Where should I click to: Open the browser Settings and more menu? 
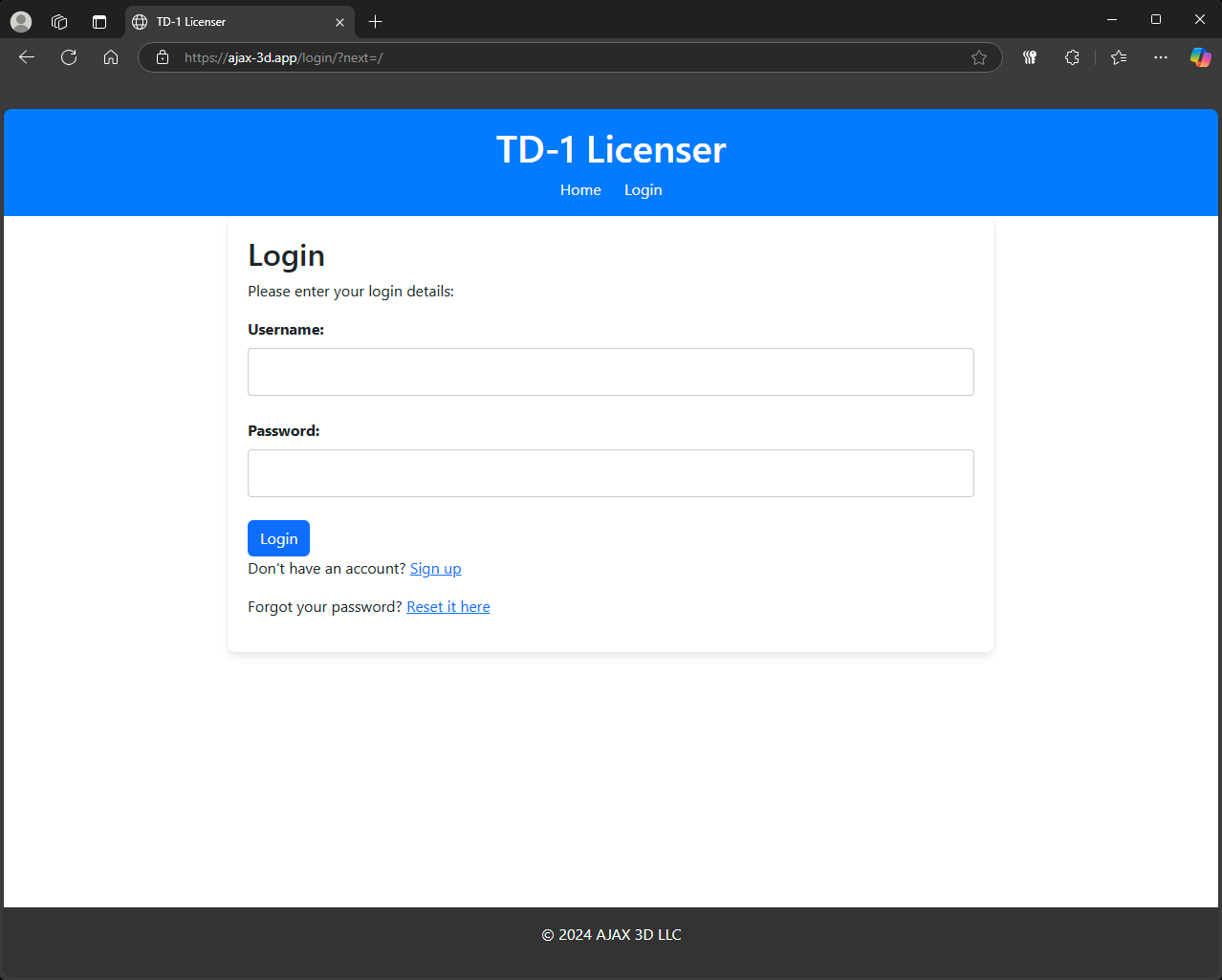click(x=1160, y=57)
